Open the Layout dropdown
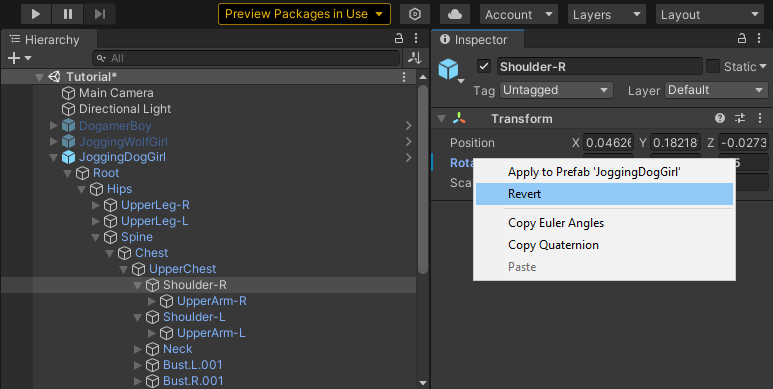This screenshot has width=773, height=389. point(709,15)
